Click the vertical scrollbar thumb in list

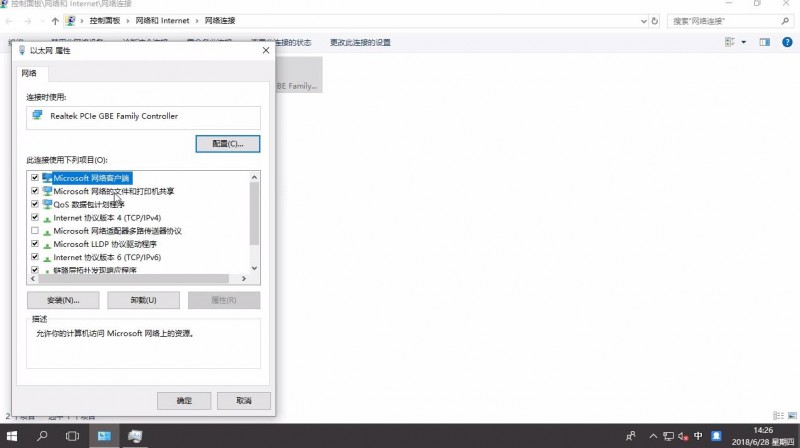click(254, 213)
